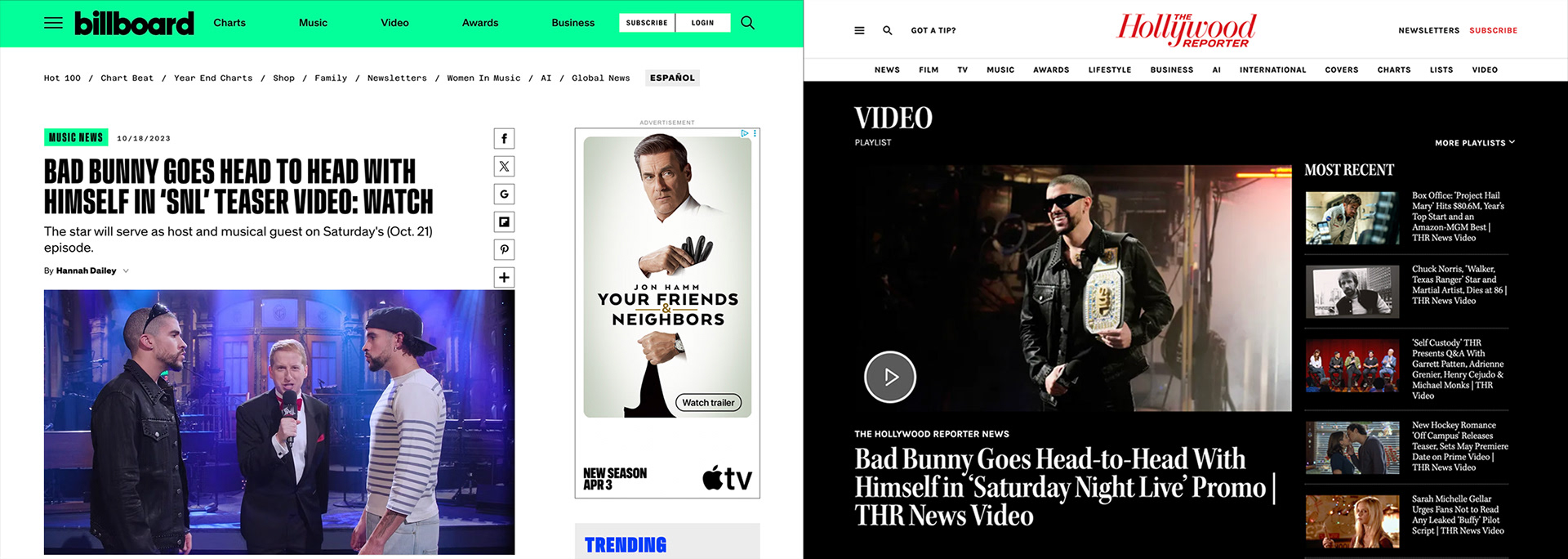This screenshot has width=1568, height=559.
Task: Expand More Playlists dropdown
Action: [1474, 143]
